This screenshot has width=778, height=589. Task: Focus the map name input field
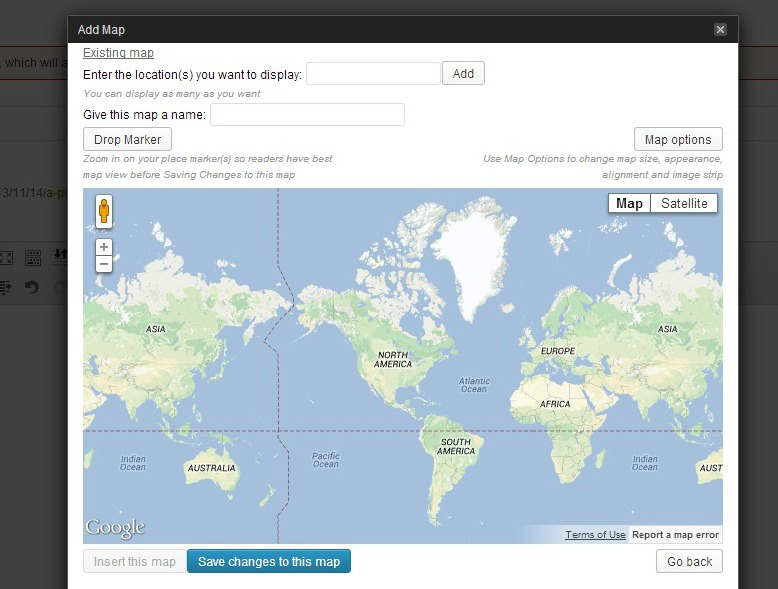pos(307,115)
